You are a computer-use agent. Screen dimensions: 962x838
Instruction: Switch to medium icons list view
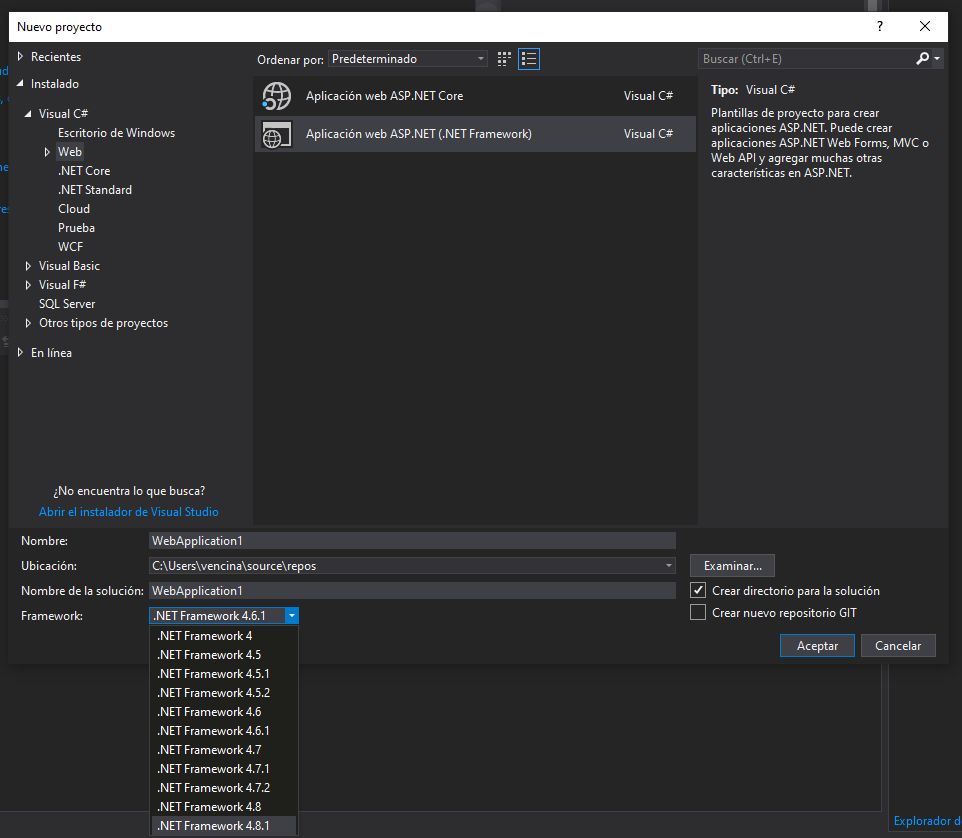pyautogui.click(x=529, y=59)
